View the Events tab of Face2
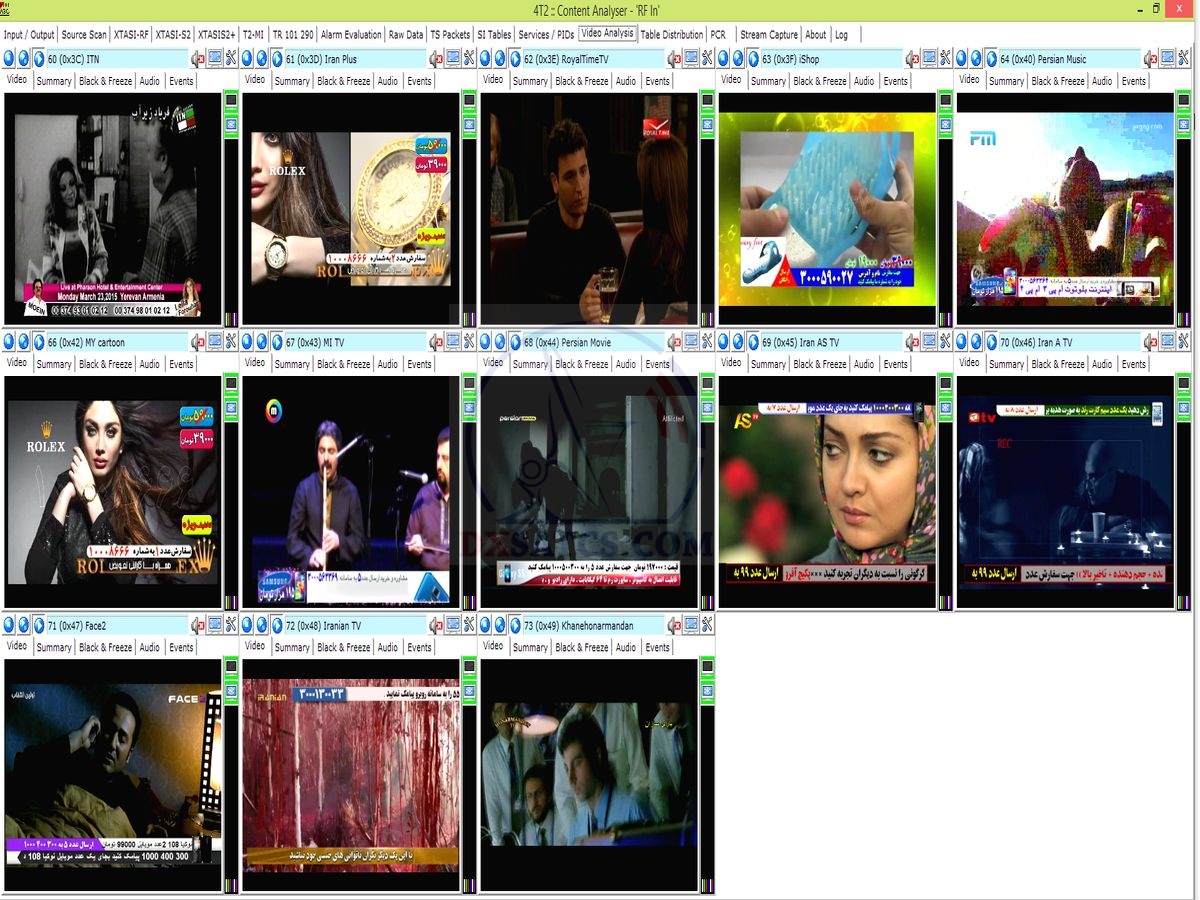 181,647
